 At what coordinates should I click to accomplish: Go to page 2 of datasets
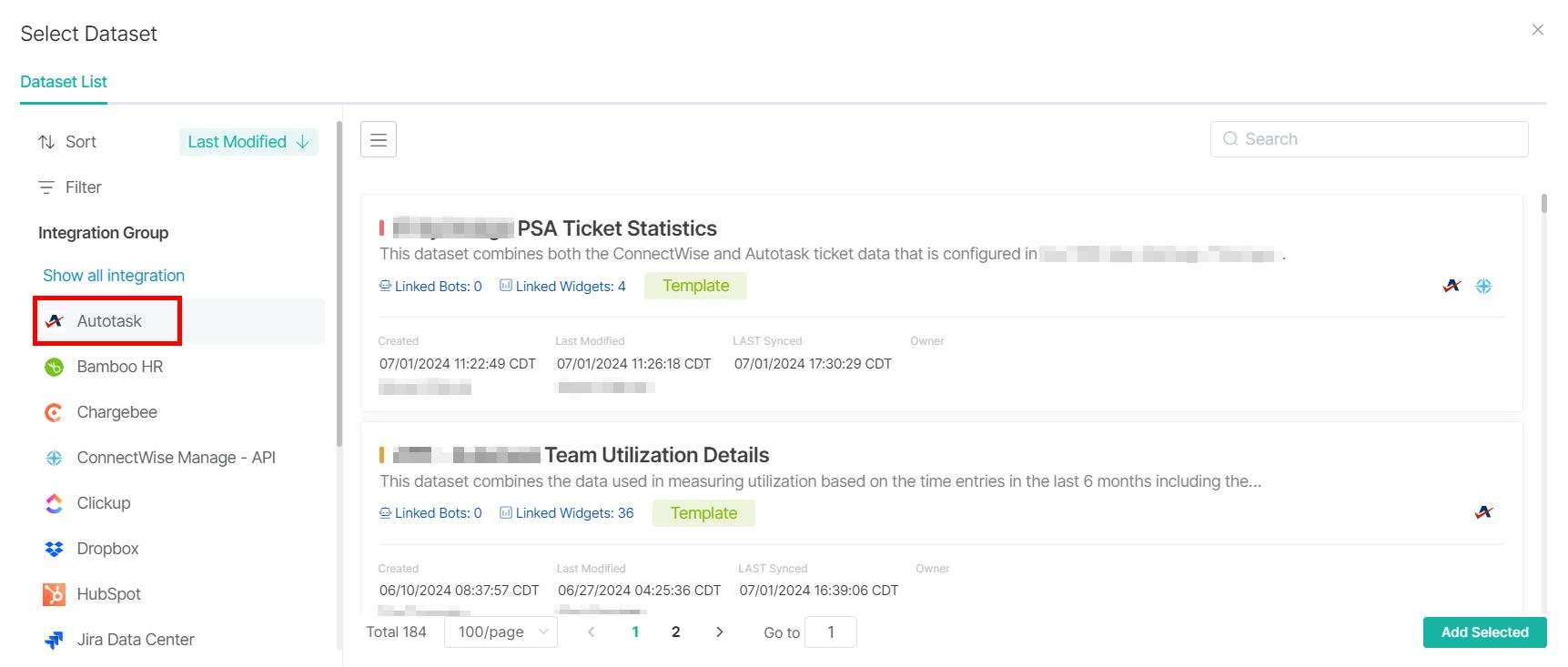tap(676, 632)
